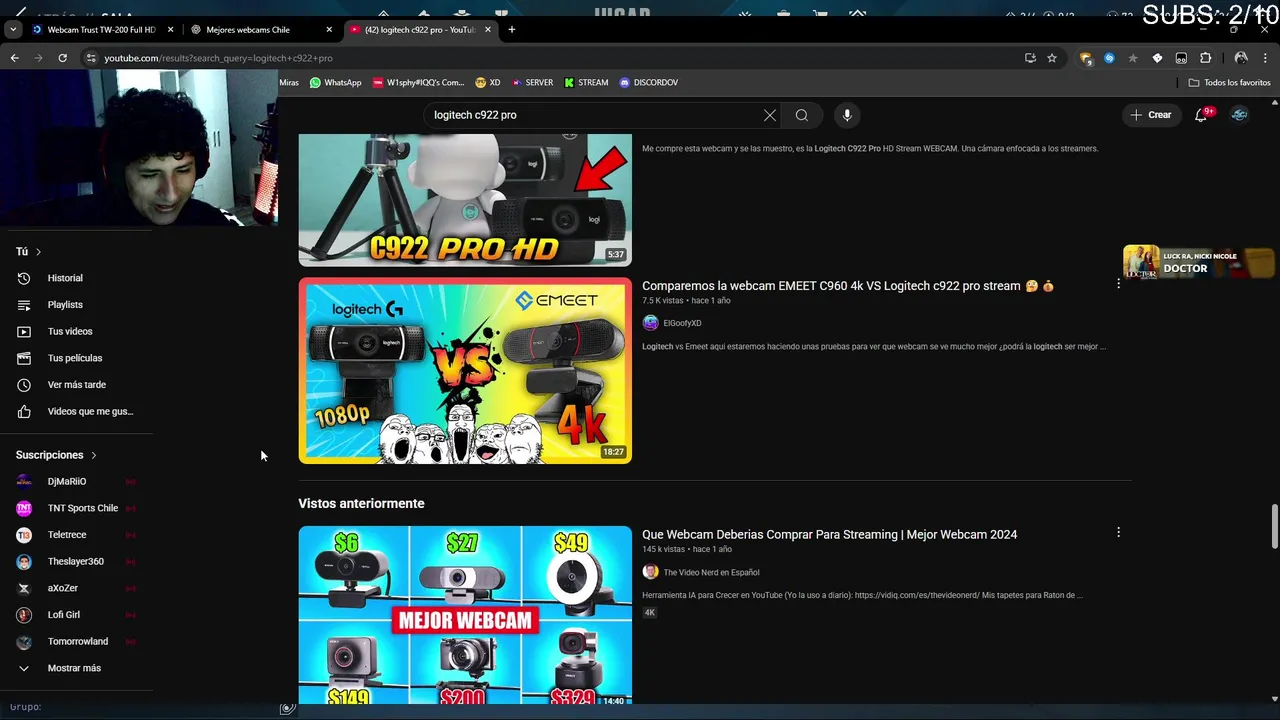Clear the search text with the X
The width and height of the screenshot is (1280, 720).
point(770,115)
